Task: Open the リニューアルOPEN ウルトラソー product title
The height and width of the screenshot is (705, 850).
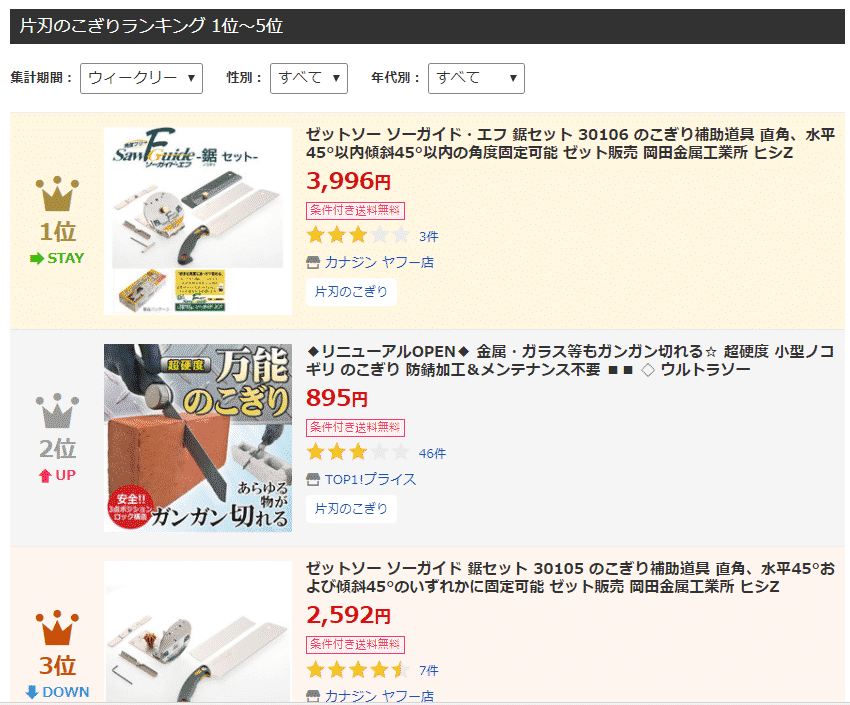Action: 570,360
